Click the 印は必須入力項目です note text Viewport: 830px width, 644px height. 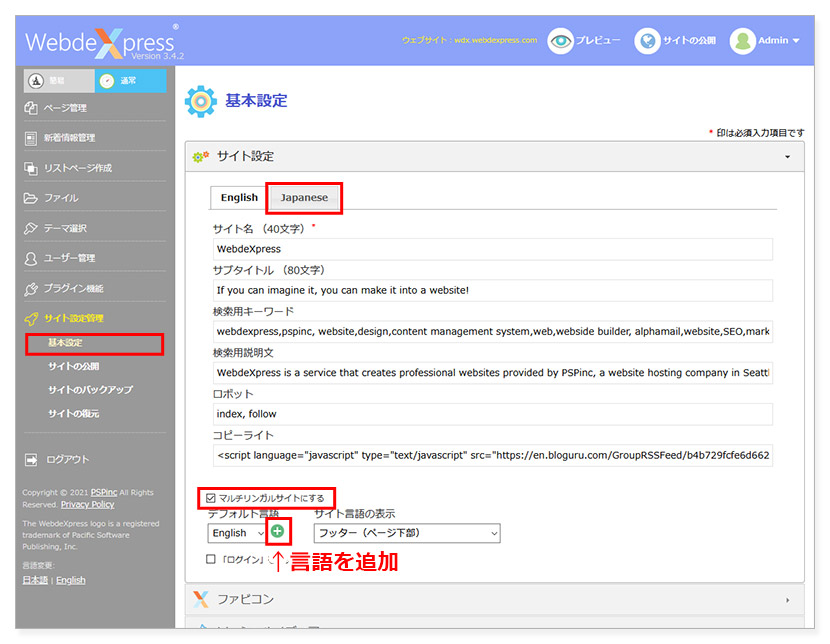(x=760, y=133)
